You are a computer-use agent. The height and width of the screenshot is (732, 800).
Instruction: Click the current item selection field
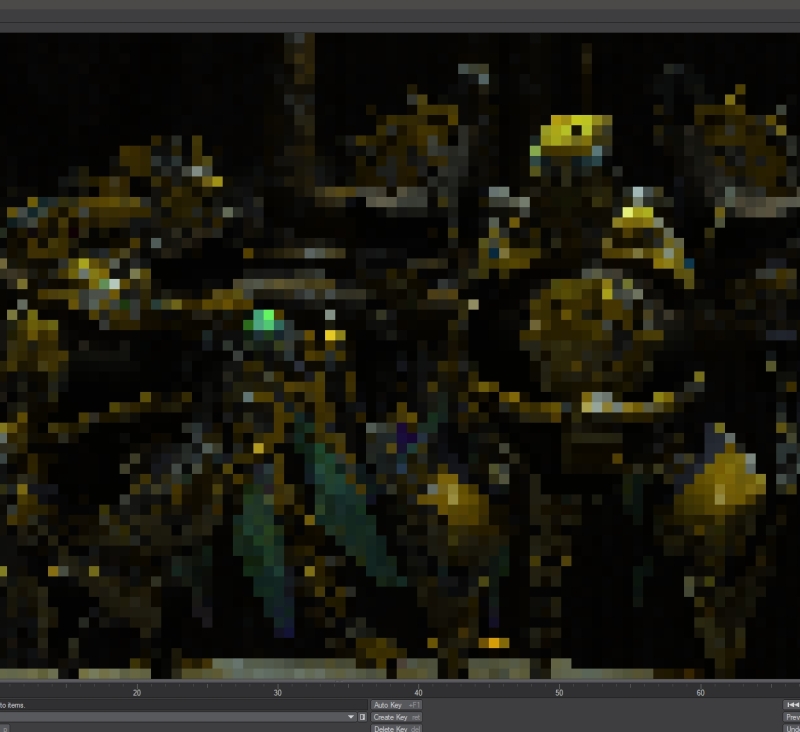point(170,717)
